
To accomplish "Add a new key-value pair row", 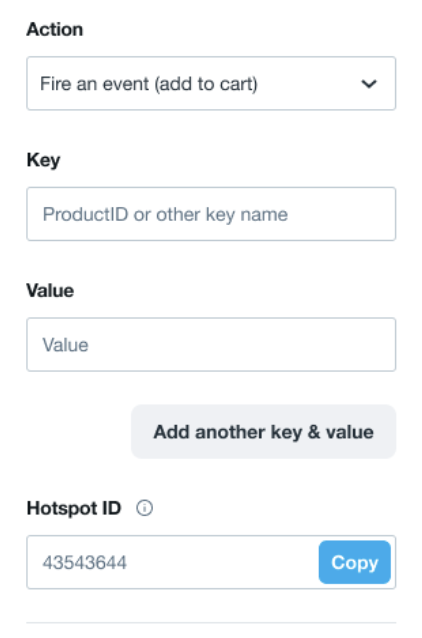I will tap(263, 432).
